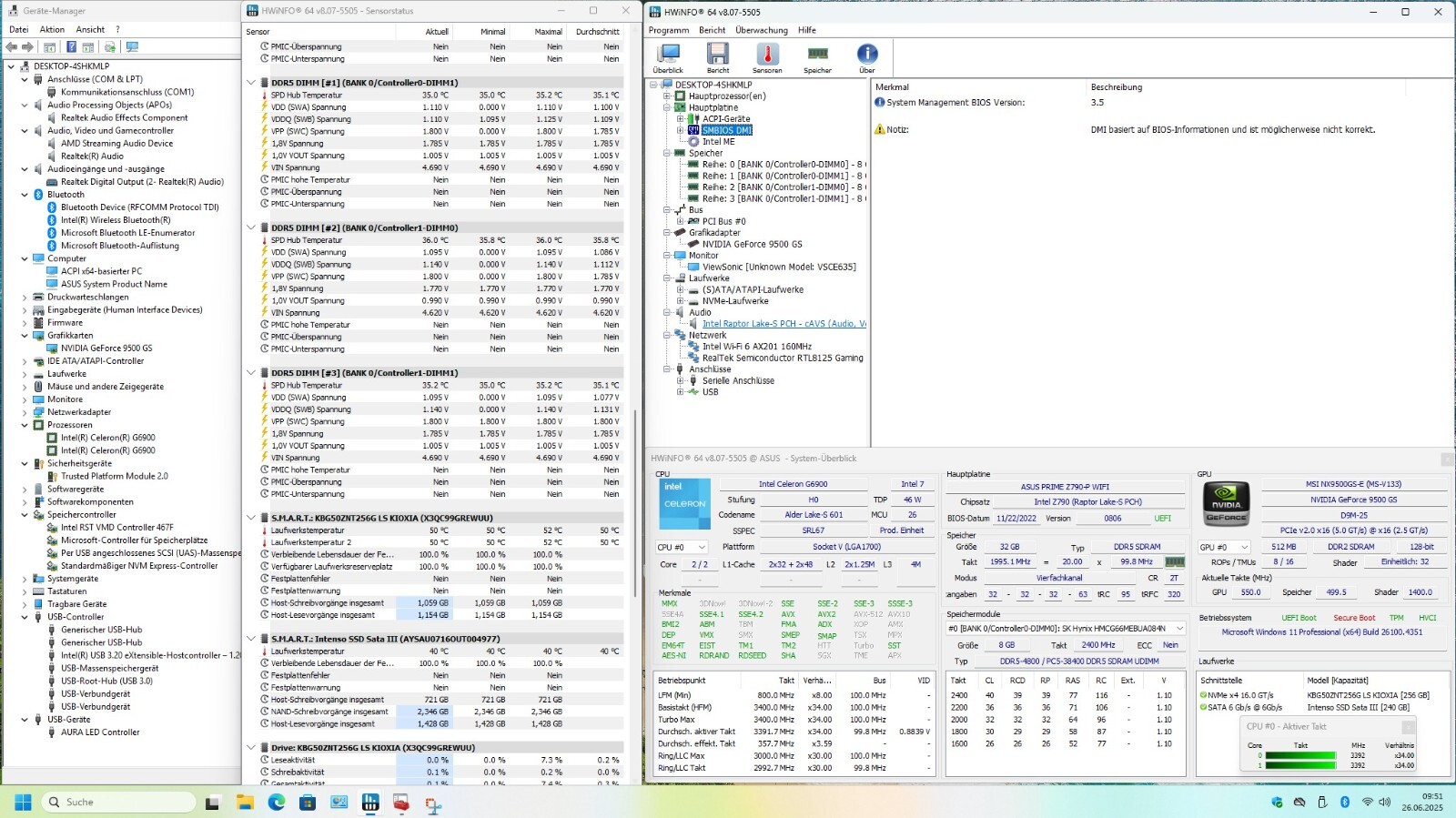This screenshot has height=818, width=1456.
Task: Click the sensor window vertical scrollbar
Action: click(x=634, y=502)
